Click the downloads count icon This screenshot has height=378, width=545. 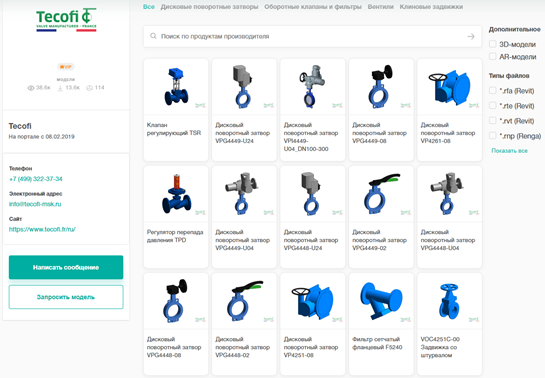(x=60, y=88)
